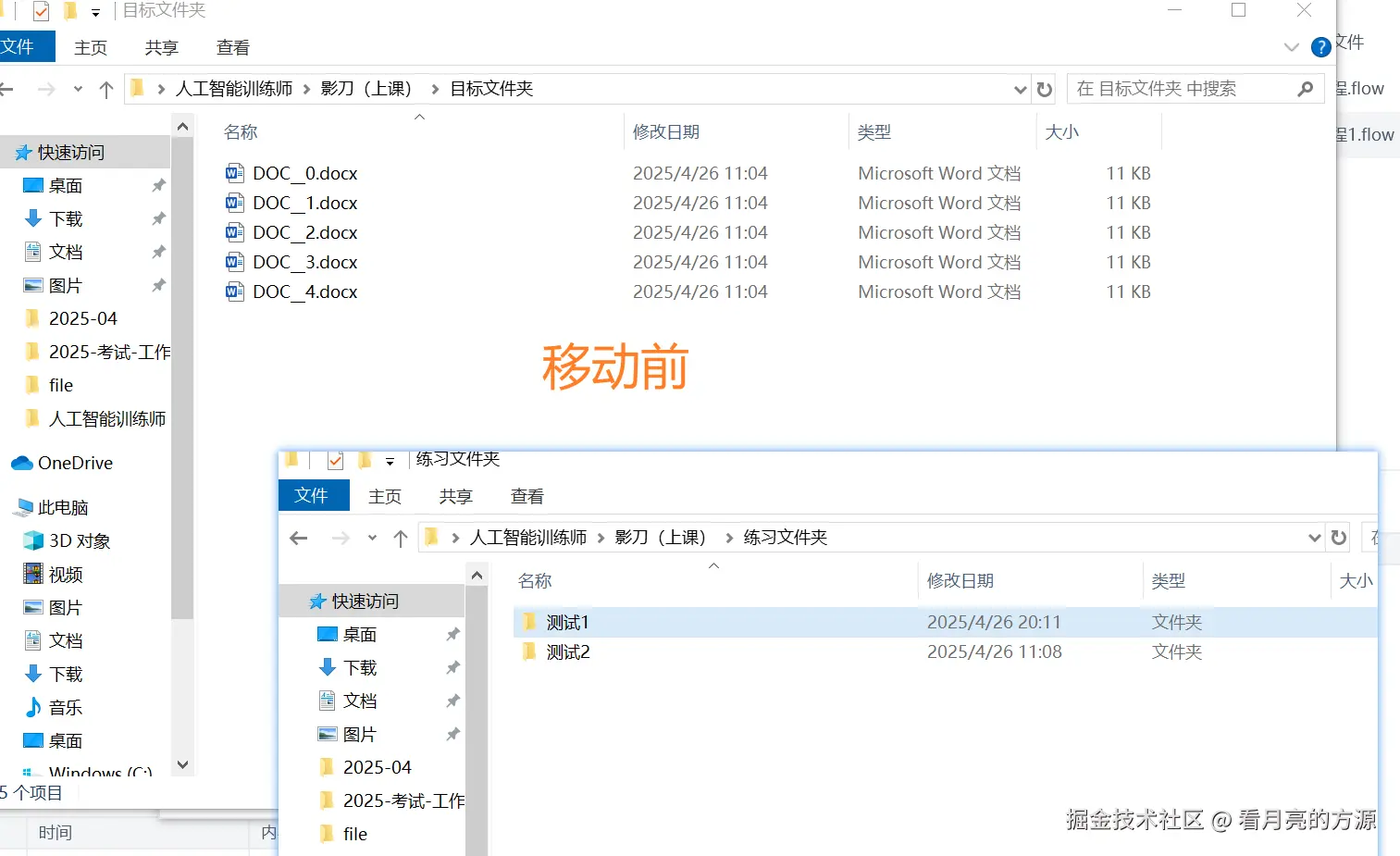Click pin icon beside 图片 in 目标文件夹 window
1400x856 pixels.
[x=158, y=285]
